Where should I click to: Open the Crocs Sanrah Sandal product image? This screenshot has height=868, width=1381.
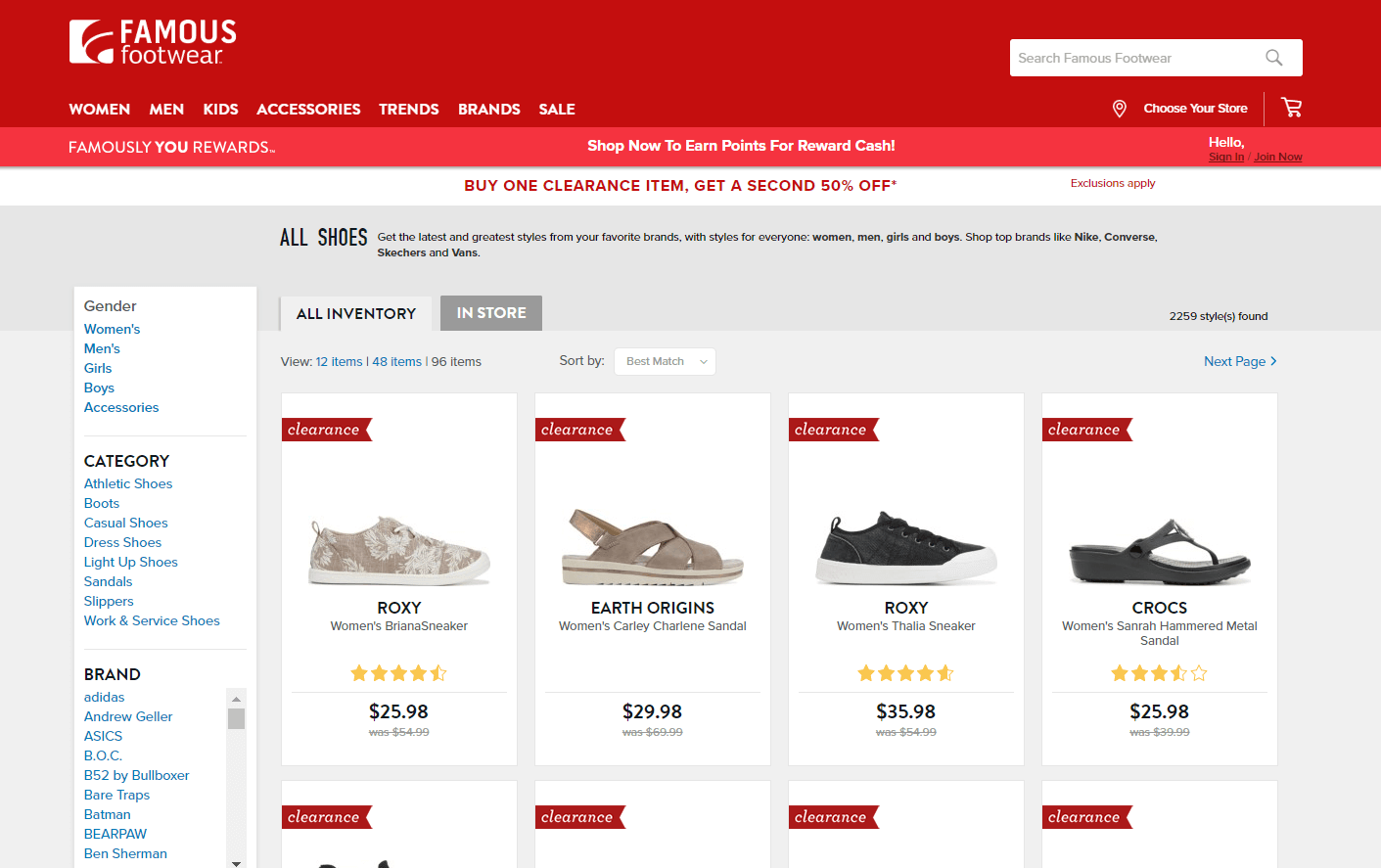click(x=1160, y=552)
